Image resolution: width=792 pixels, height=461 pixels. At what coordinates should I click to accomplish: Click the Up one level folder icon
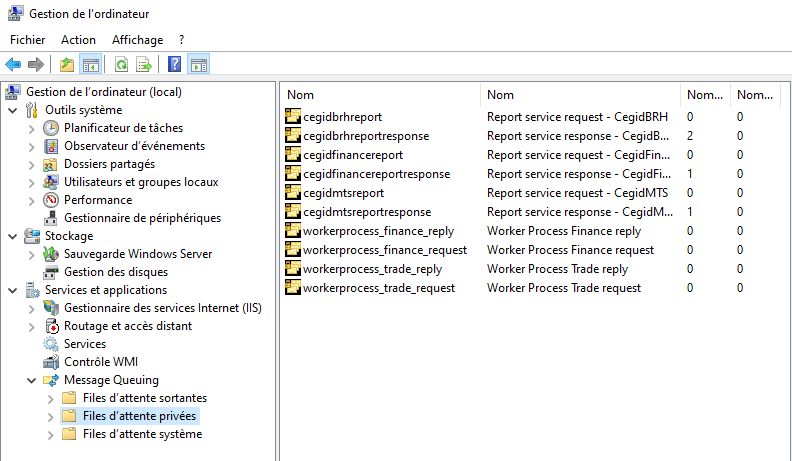point(67,65)
